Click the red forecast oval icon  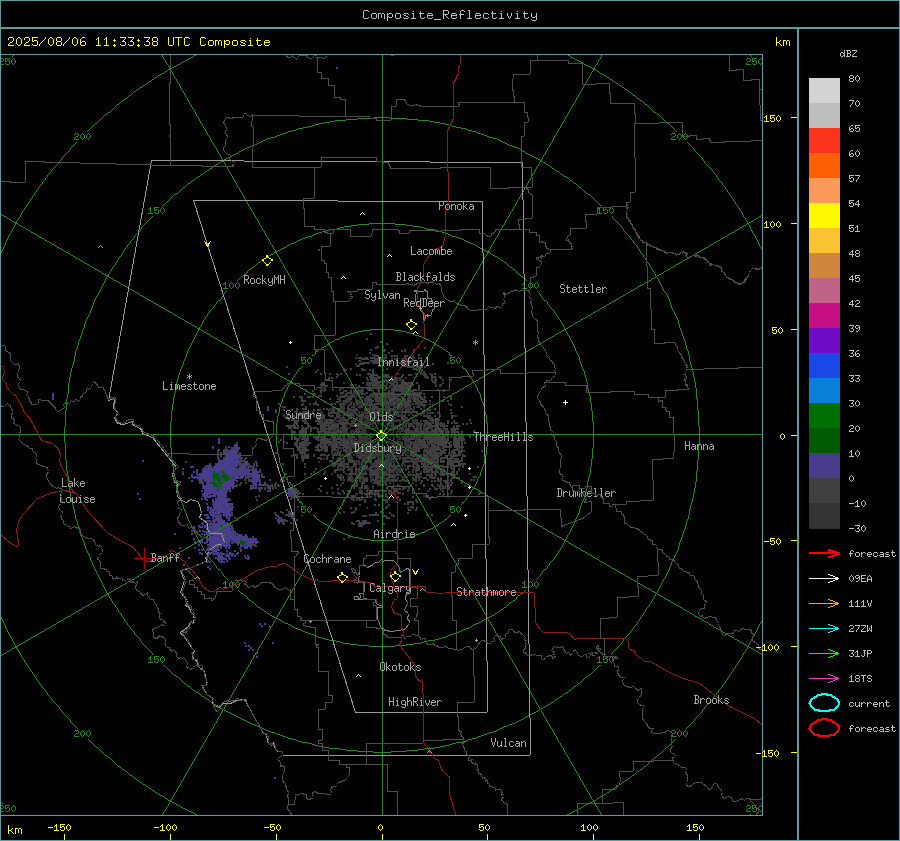(x=824, y=728)
